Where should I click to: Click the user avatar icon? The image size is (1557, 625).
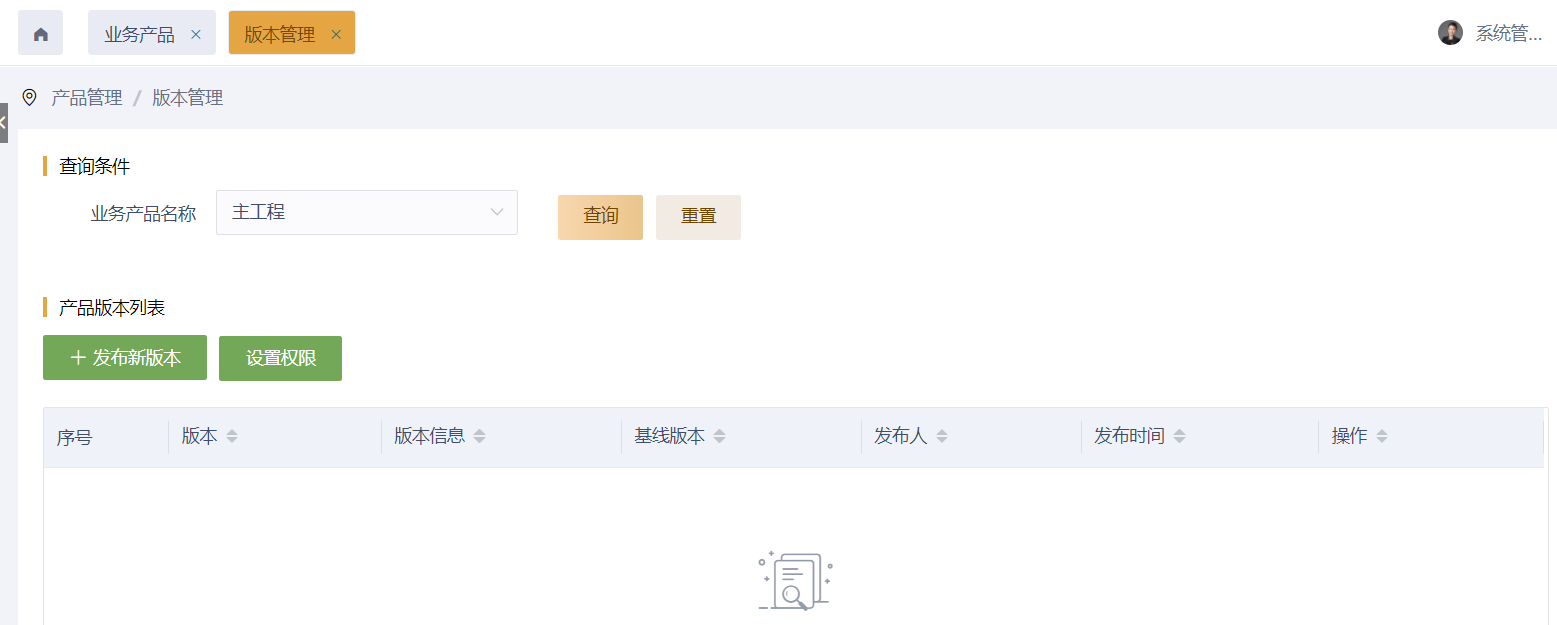[x=1450, y=33]
